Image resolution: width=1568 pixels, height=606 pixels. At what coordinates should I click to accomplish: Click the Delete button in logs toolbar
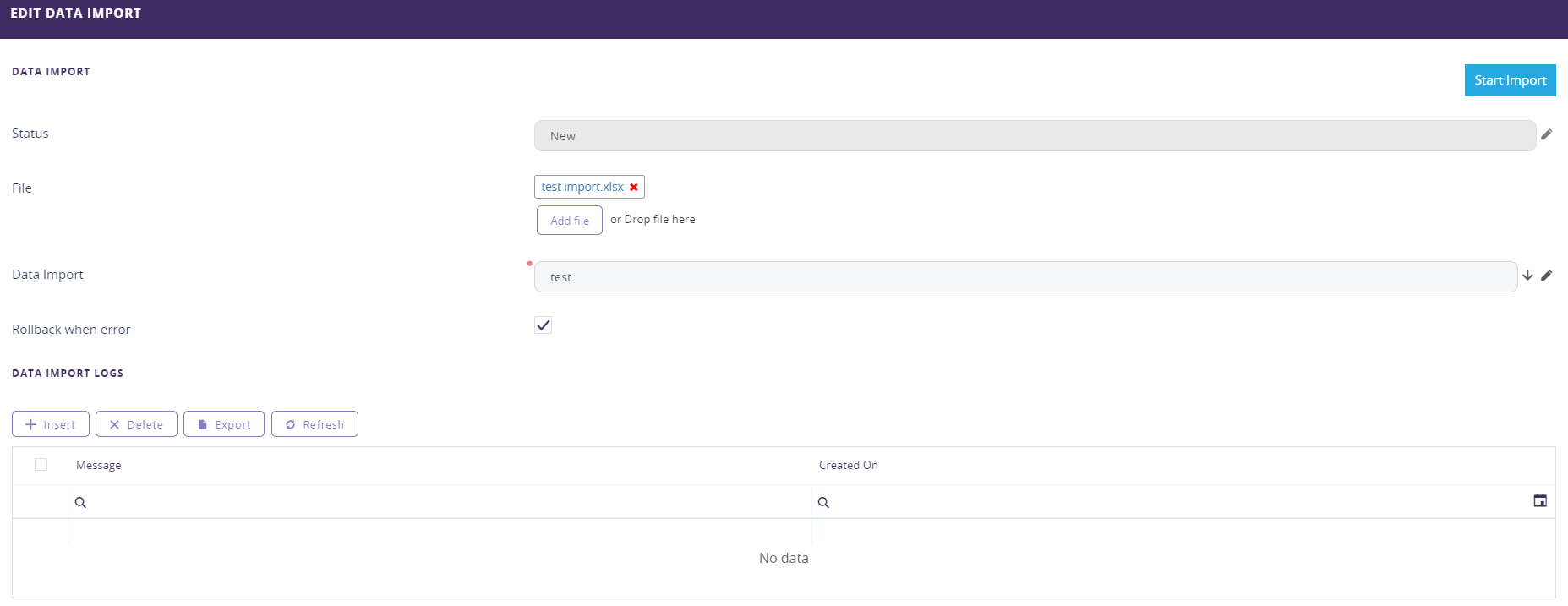coord(136,424)
